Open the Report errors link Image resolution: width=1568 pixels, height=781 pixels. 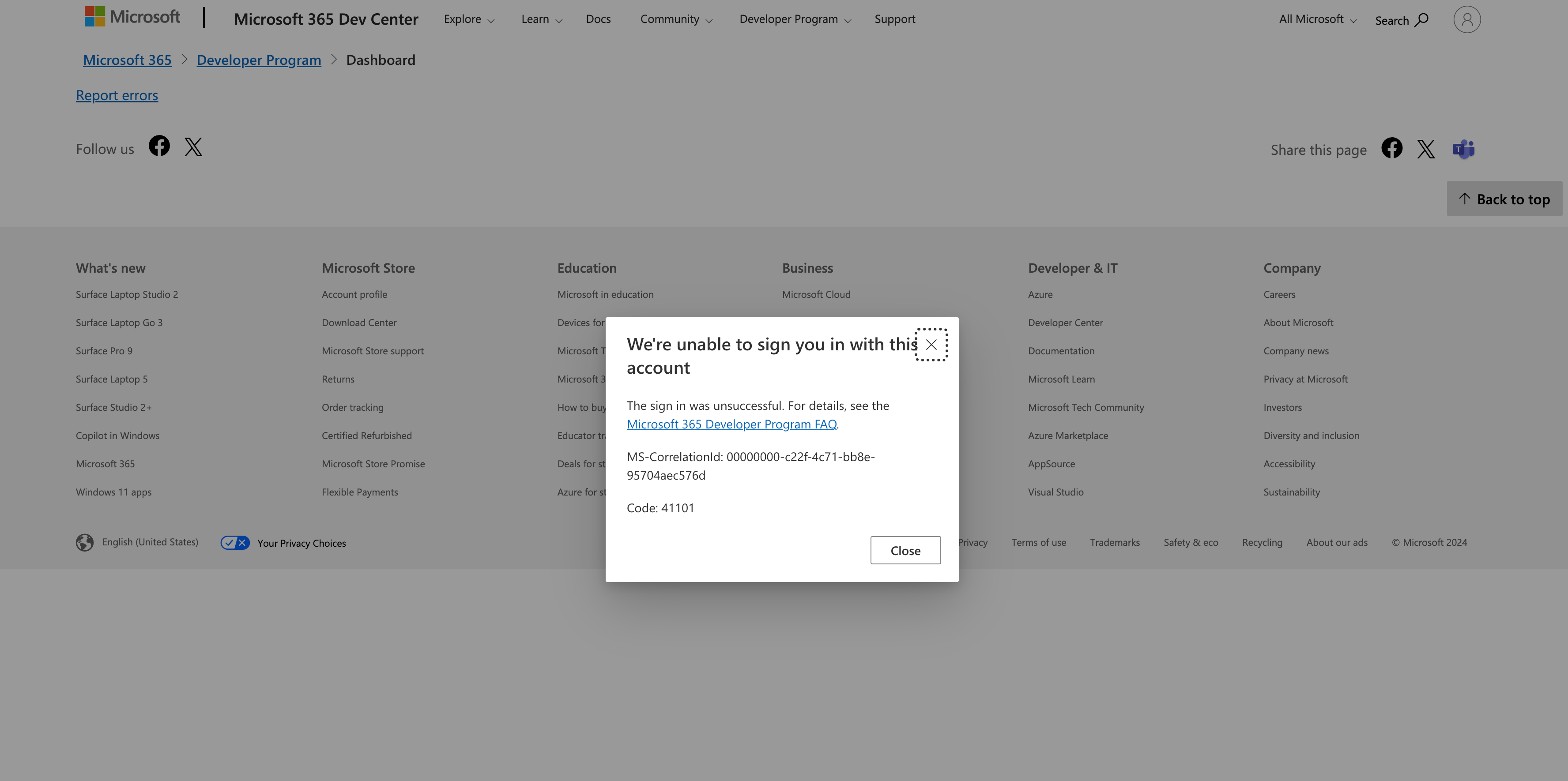coord(117,95)
